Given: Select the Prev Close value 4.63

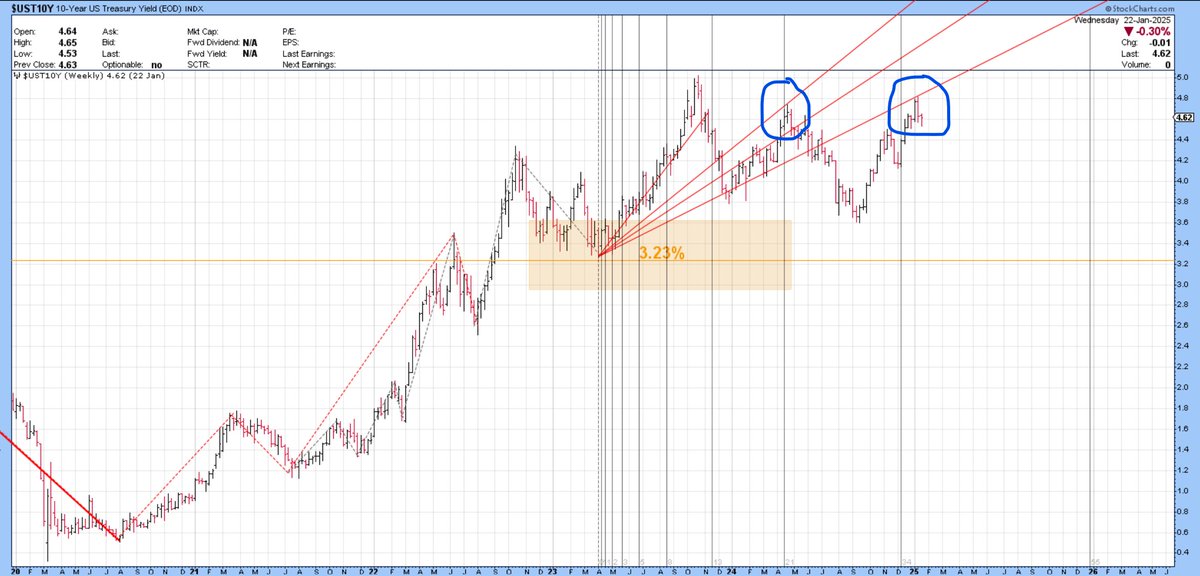Looking at the screenshot, I should [68, 65].
